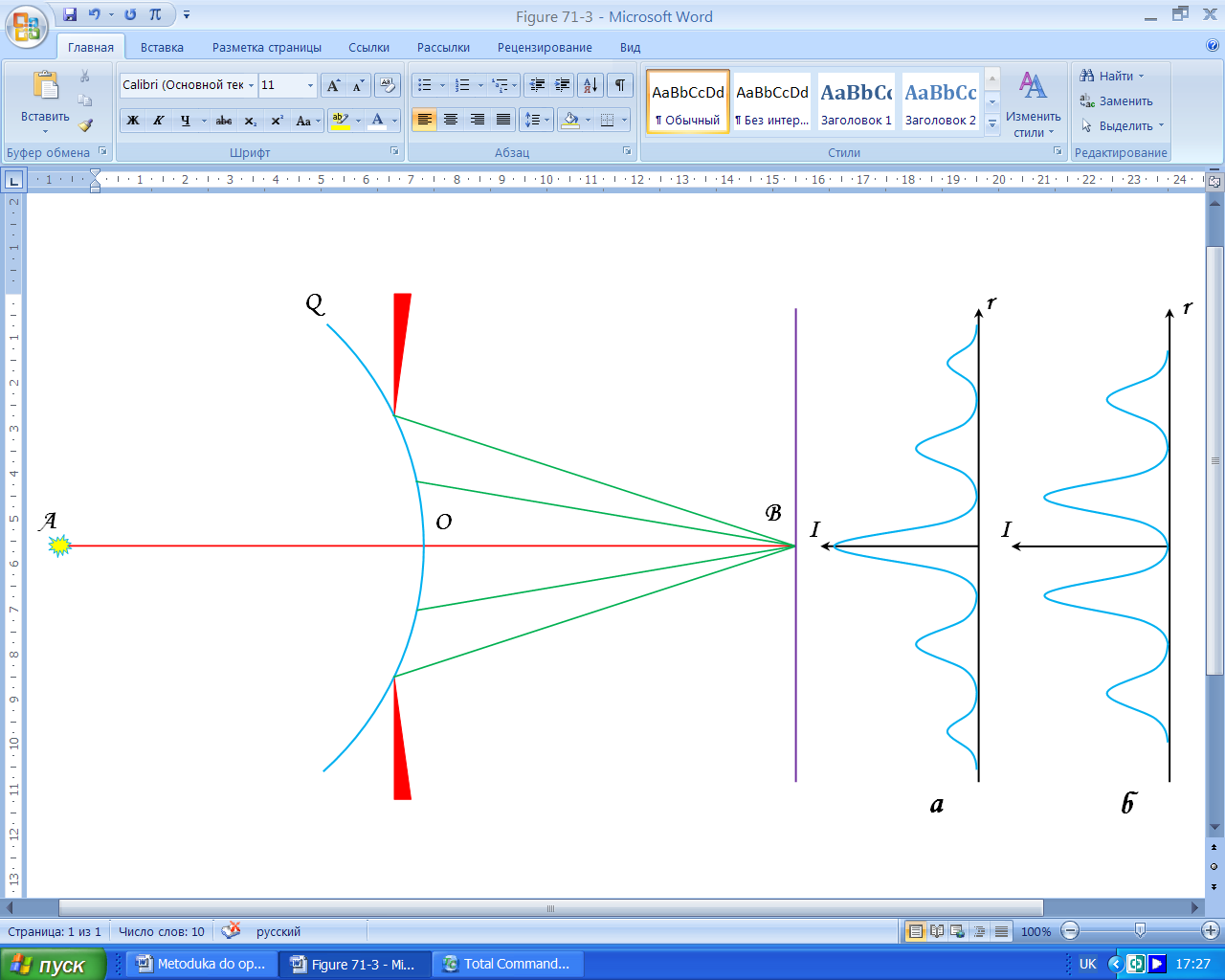Screen dimensions: 1225x980
Task: Apply a bulleted list
Action: coord(425,85)
